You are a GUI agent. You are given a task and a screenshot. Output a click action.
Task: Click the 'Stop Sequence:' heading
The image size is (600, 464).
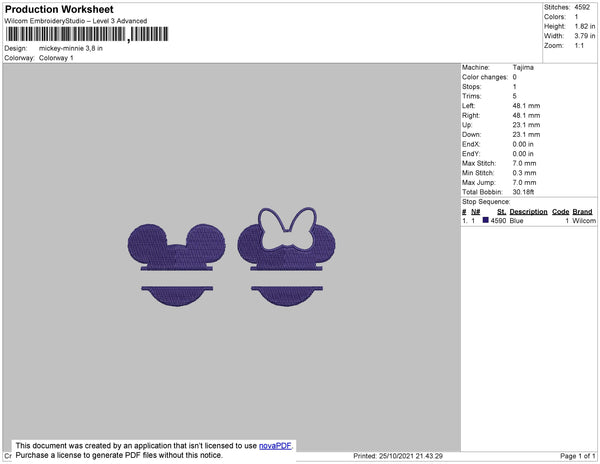tap(486, 202)
